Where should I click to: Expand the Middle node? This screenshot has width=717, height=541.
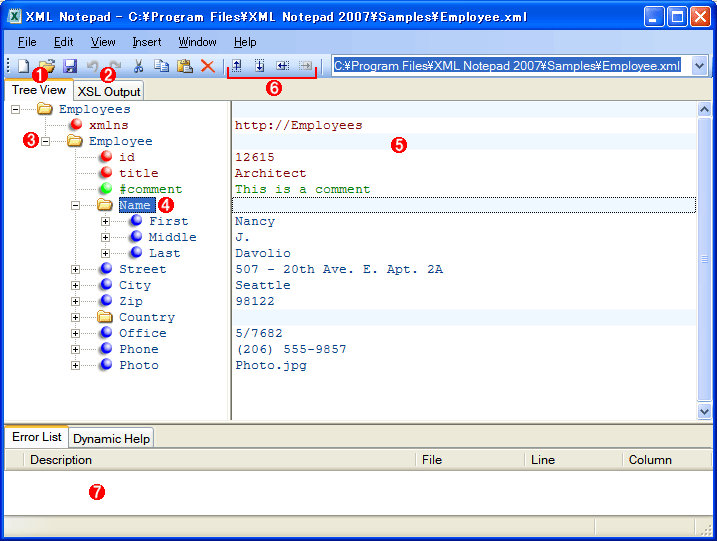[105, 237]
